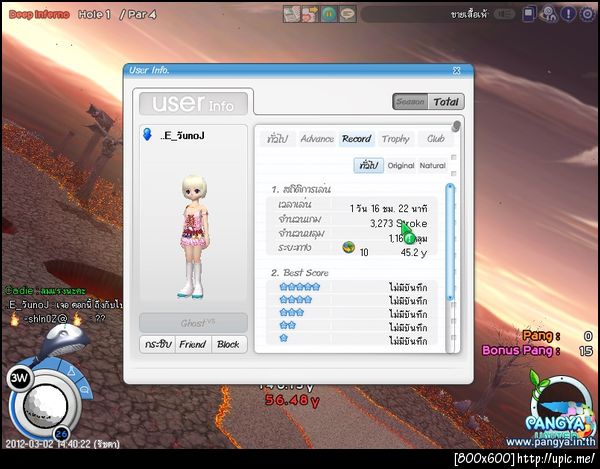This screenshot has width=600, height=469.
Task: Click the '2. Best Score' section heading
Action: click(300, 273)
